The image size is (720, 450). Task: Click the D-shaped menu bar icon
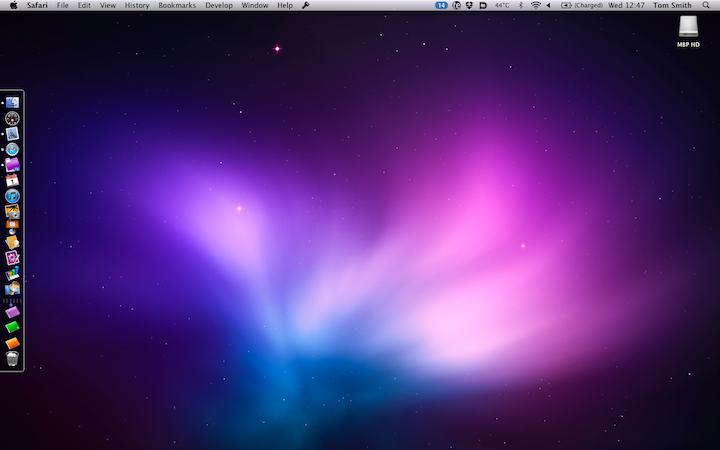(483, 6)
